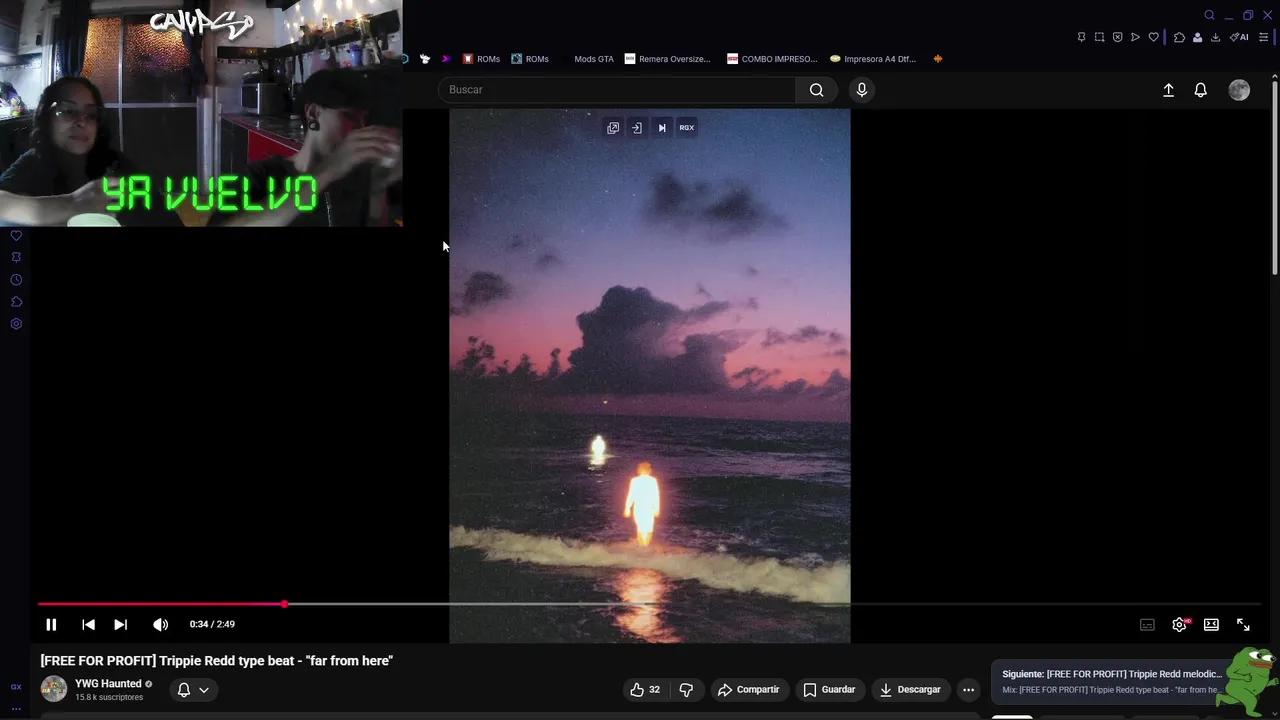This screenshot has height=720, width=1280.
Task: Open the sidebar extensions cube icon
Action: pos(16,302)
